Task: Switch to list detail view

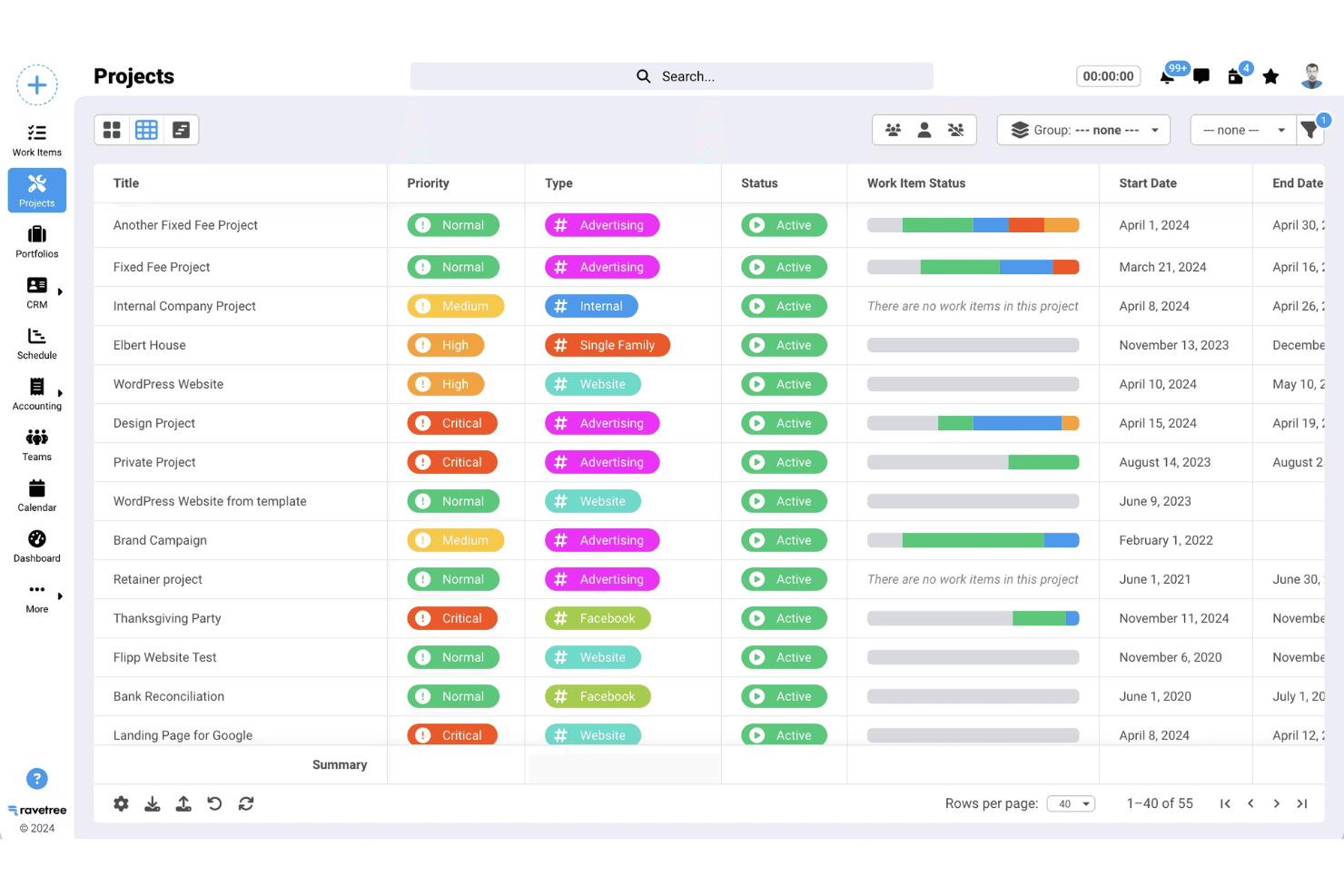Action: click(x=181, y=130)
